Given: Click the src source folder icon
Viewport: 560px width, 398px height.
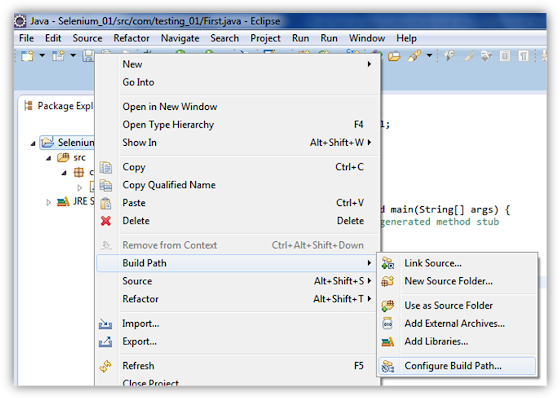Looking at the screenshot, I should click(63, 158).
